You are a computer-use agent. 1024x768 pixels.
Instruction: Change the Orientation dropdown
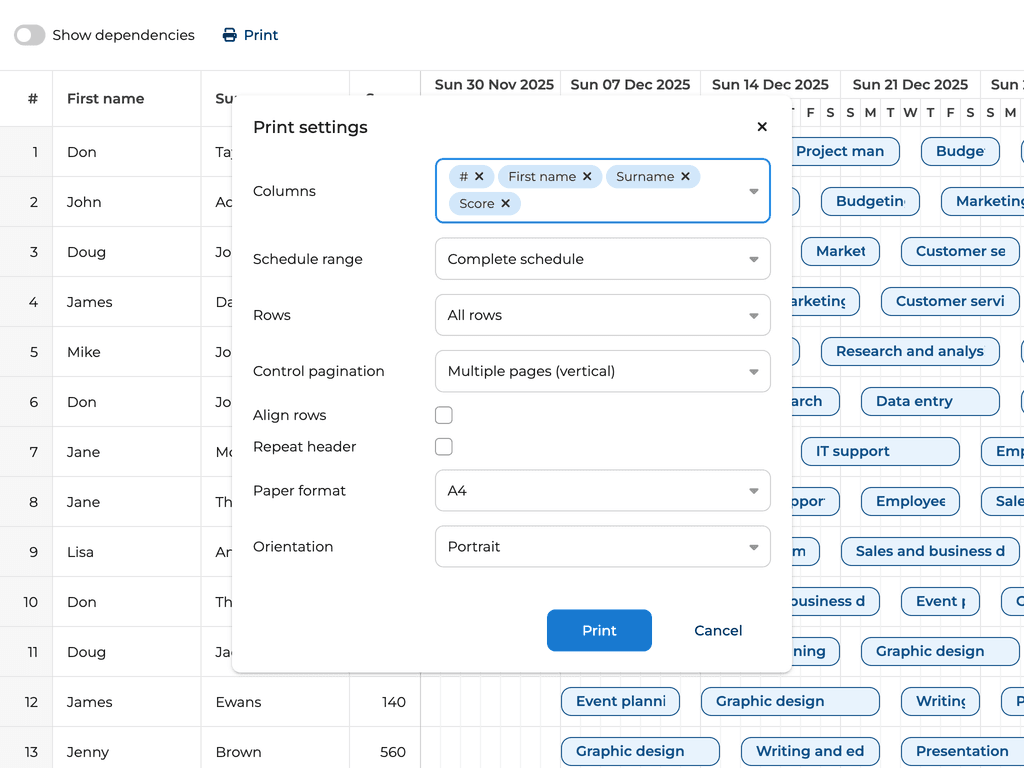(602, 547)
